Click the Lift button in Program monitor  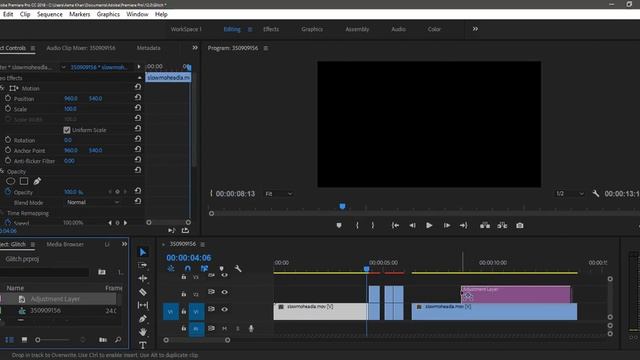coord(485,225)
